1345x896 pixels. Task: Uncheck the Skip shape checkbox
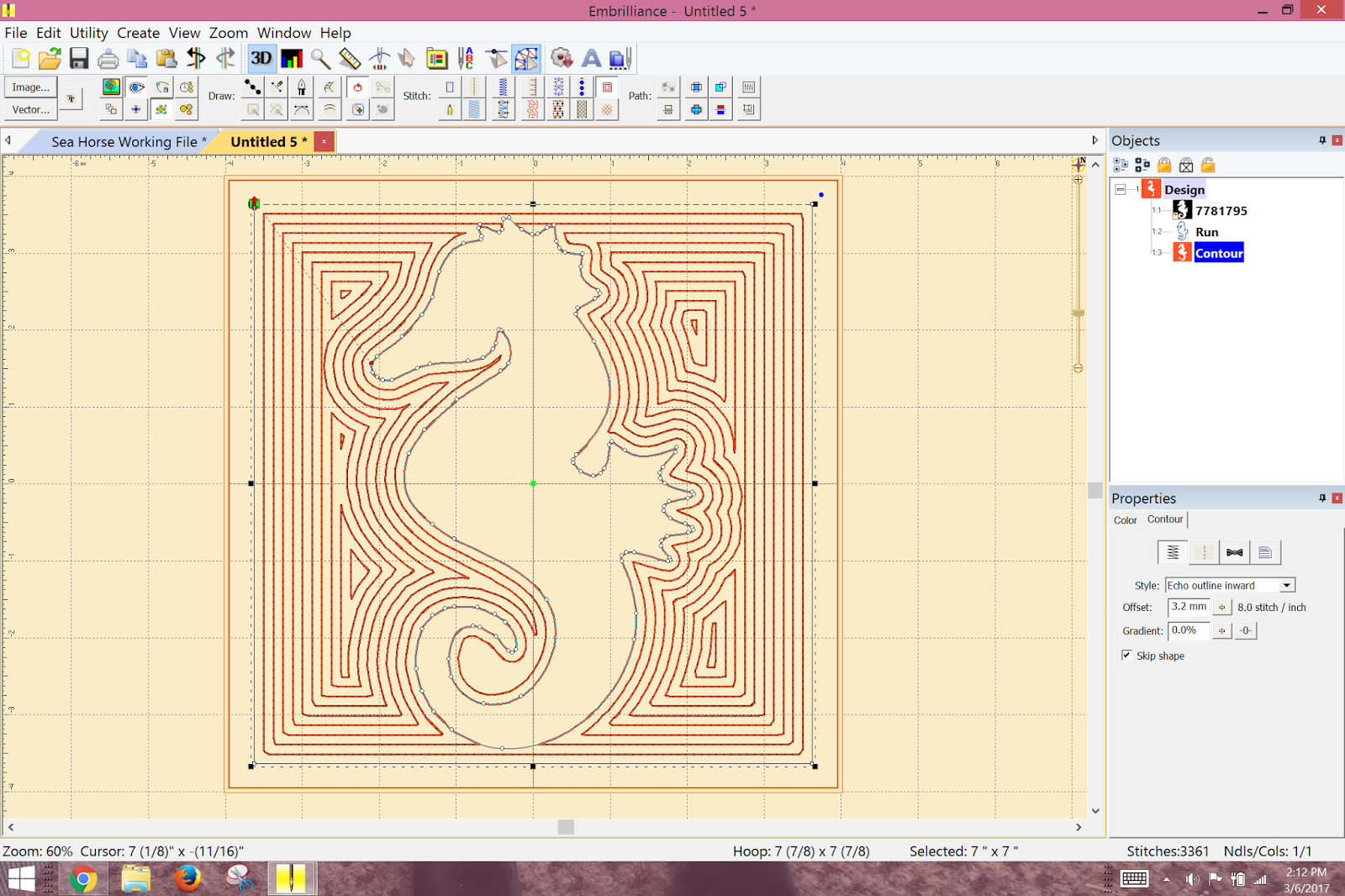(1127, 656)
